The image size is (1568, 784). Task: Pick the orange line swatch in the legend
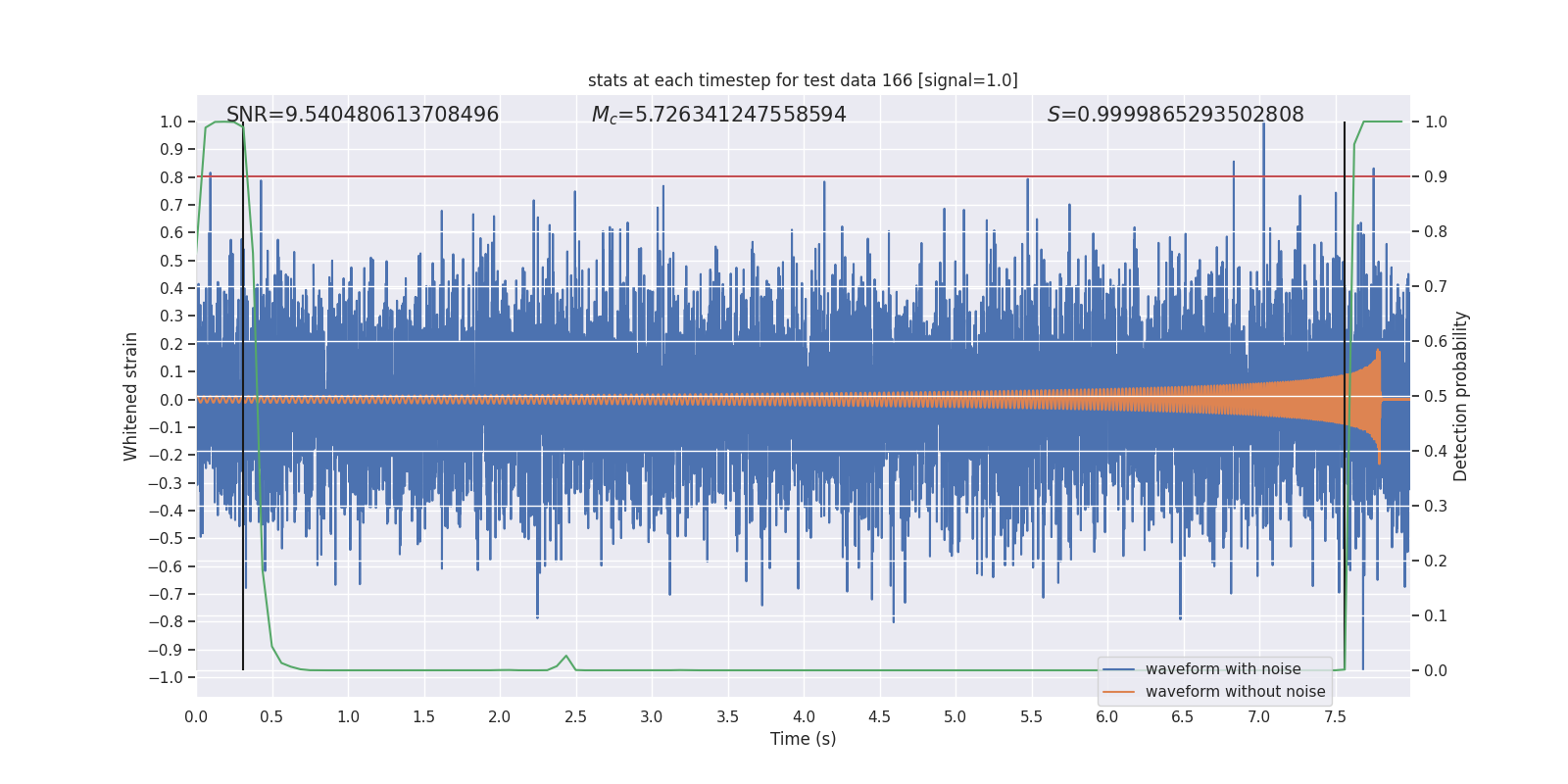(x=1119, y=692)
